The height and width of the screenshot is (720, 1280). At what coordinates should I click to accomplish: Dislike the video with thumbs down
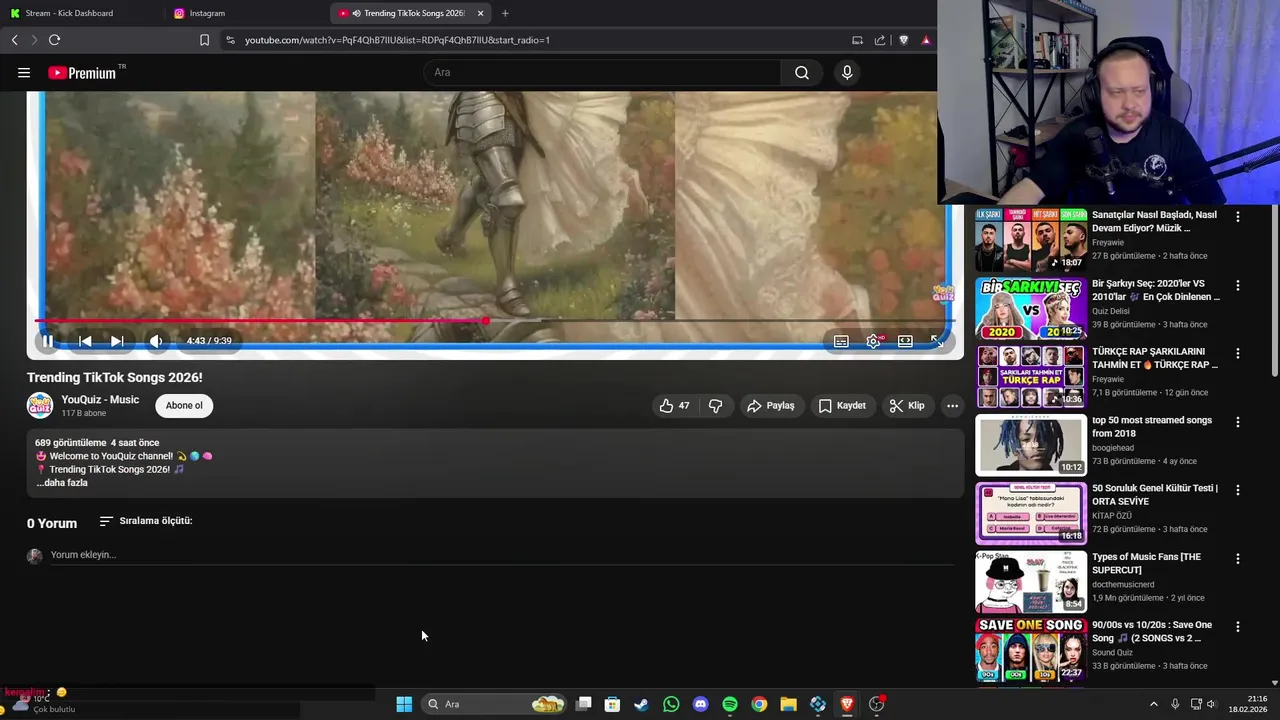(x=715, y=406)
